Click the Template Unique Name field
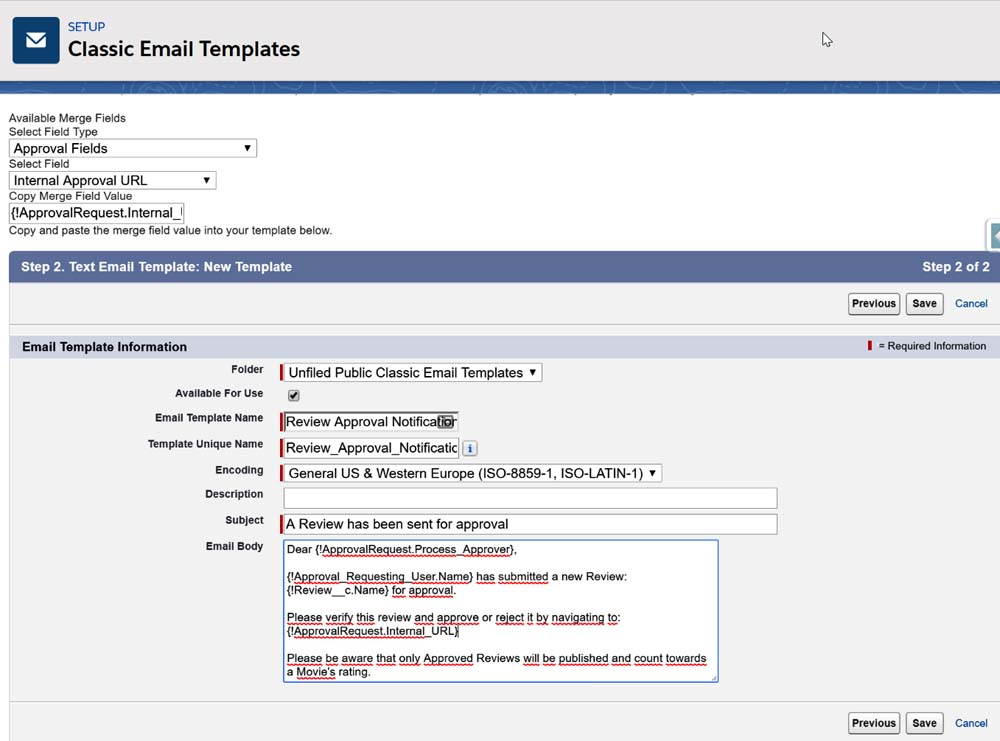The height and width of the screenshot is (741, 1000). click(x=371, y=448)
